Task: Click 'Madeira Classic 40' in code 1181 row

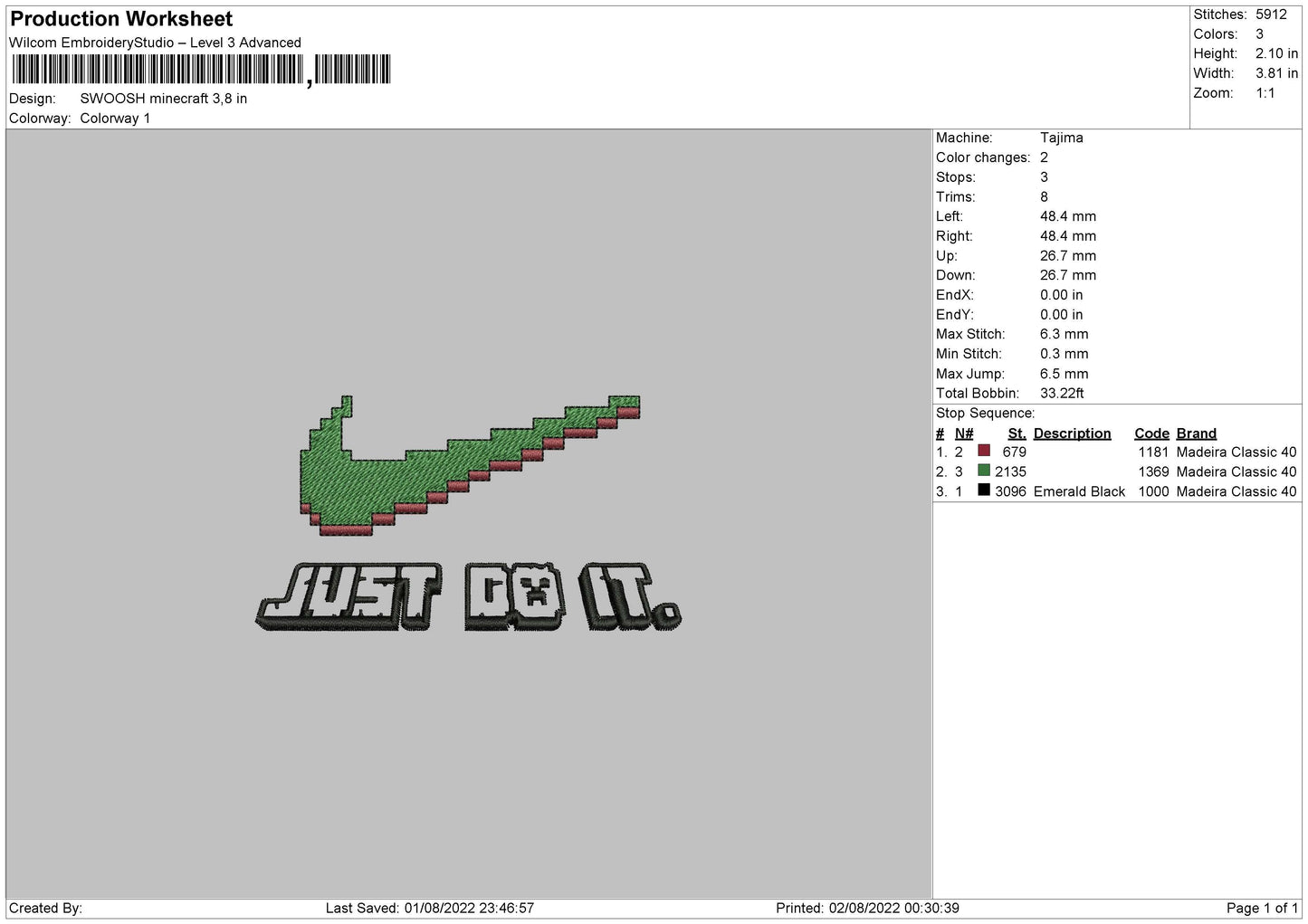Action: (x=1236, y=452)
